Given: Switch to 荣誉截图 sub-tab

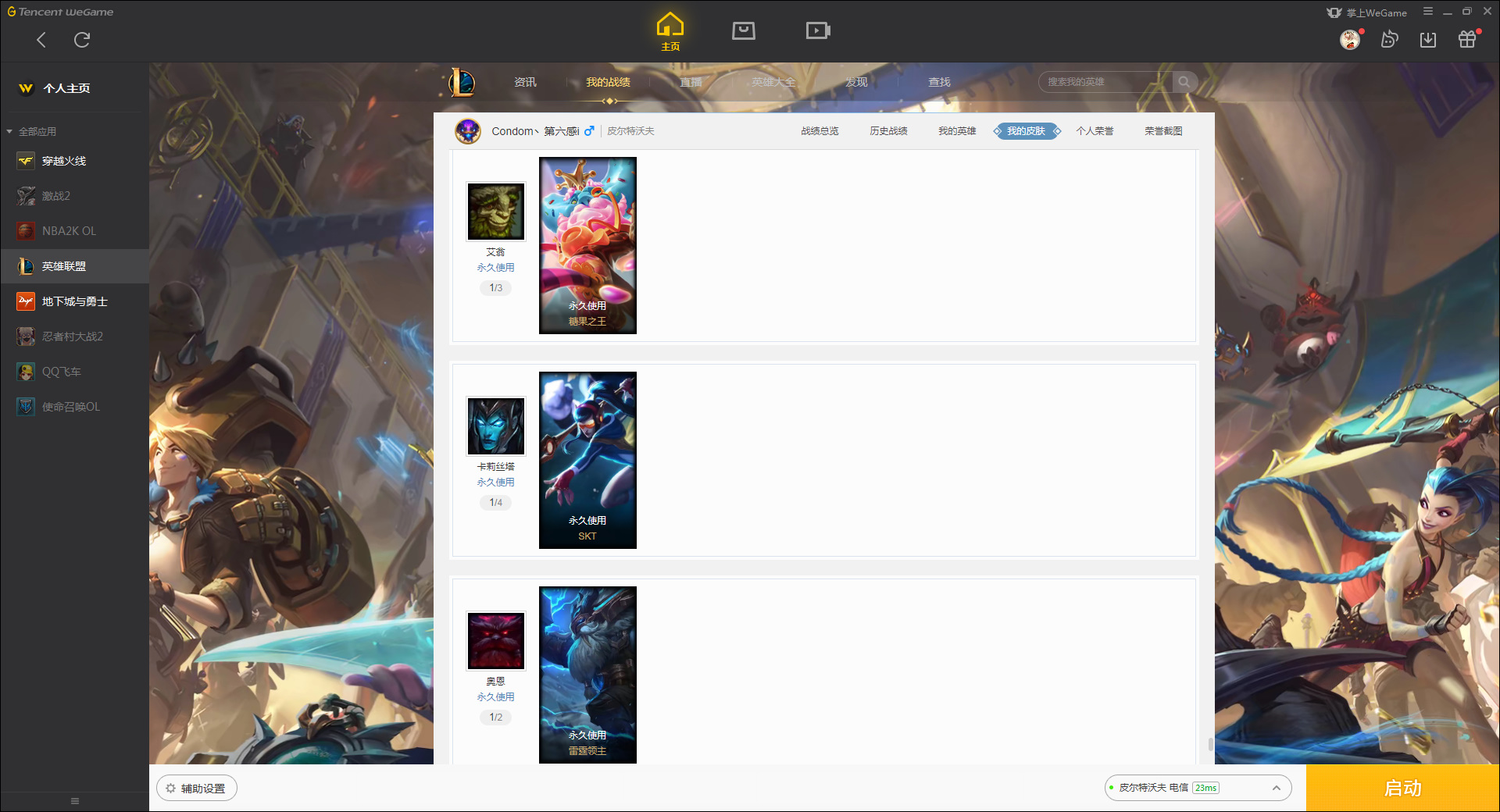Looking at the screenshot, I should tap(1163, 131).
